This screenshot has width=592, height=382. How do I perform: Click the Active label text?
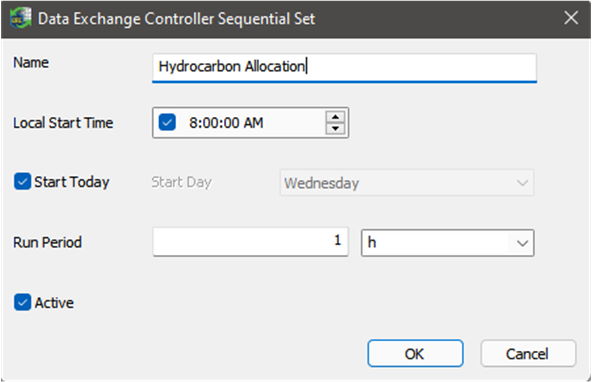click(x=54, y=303)
